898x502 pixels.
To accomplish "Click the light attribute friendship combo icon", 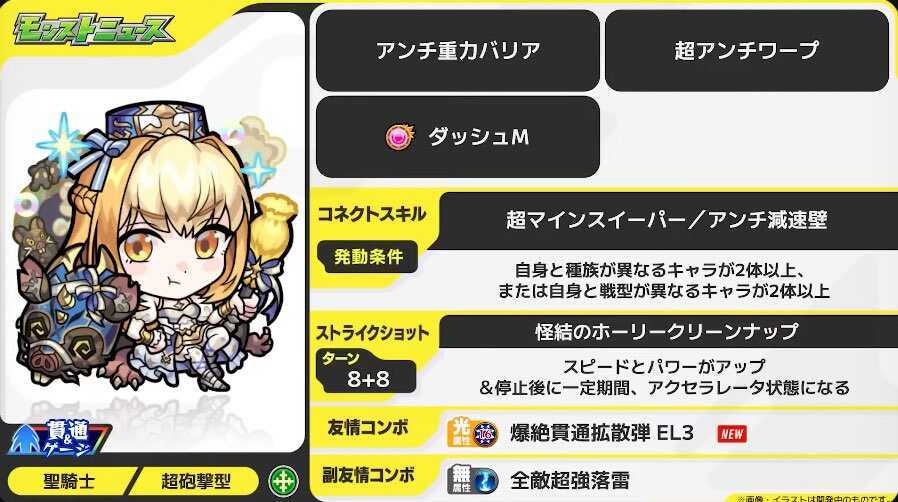I will coord(472,433).
